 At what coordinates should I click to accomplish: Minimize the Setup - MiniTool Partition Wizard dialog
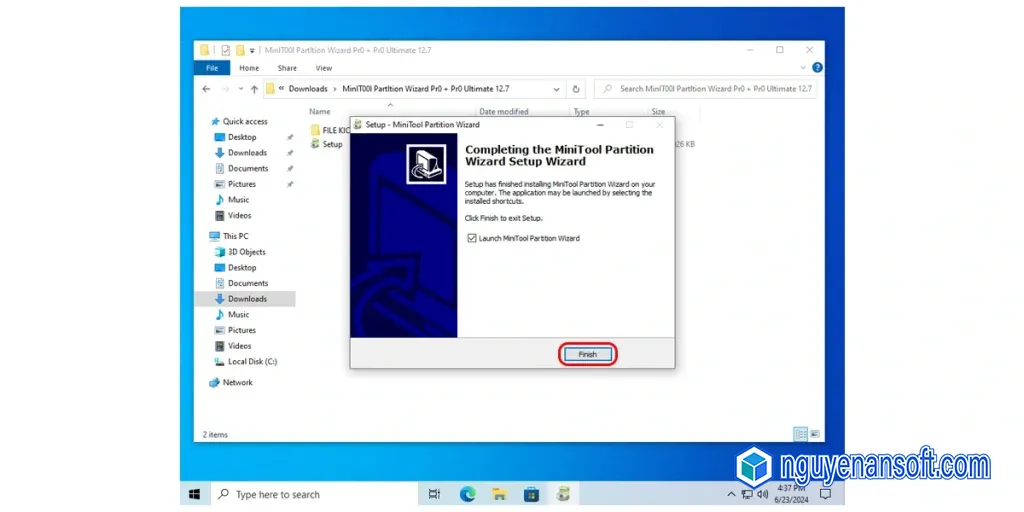pos(600,124)
